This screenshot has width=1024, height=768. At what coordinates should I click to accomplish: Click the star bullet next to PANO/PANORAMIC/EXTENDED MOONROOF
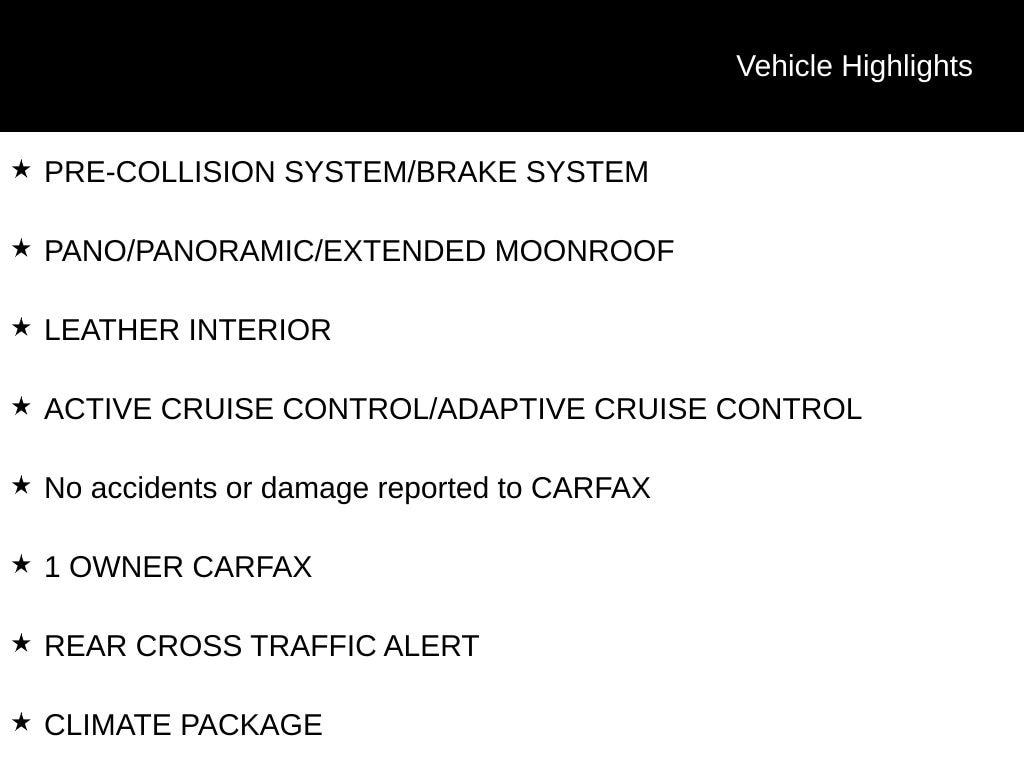click(x=21, y=248)
